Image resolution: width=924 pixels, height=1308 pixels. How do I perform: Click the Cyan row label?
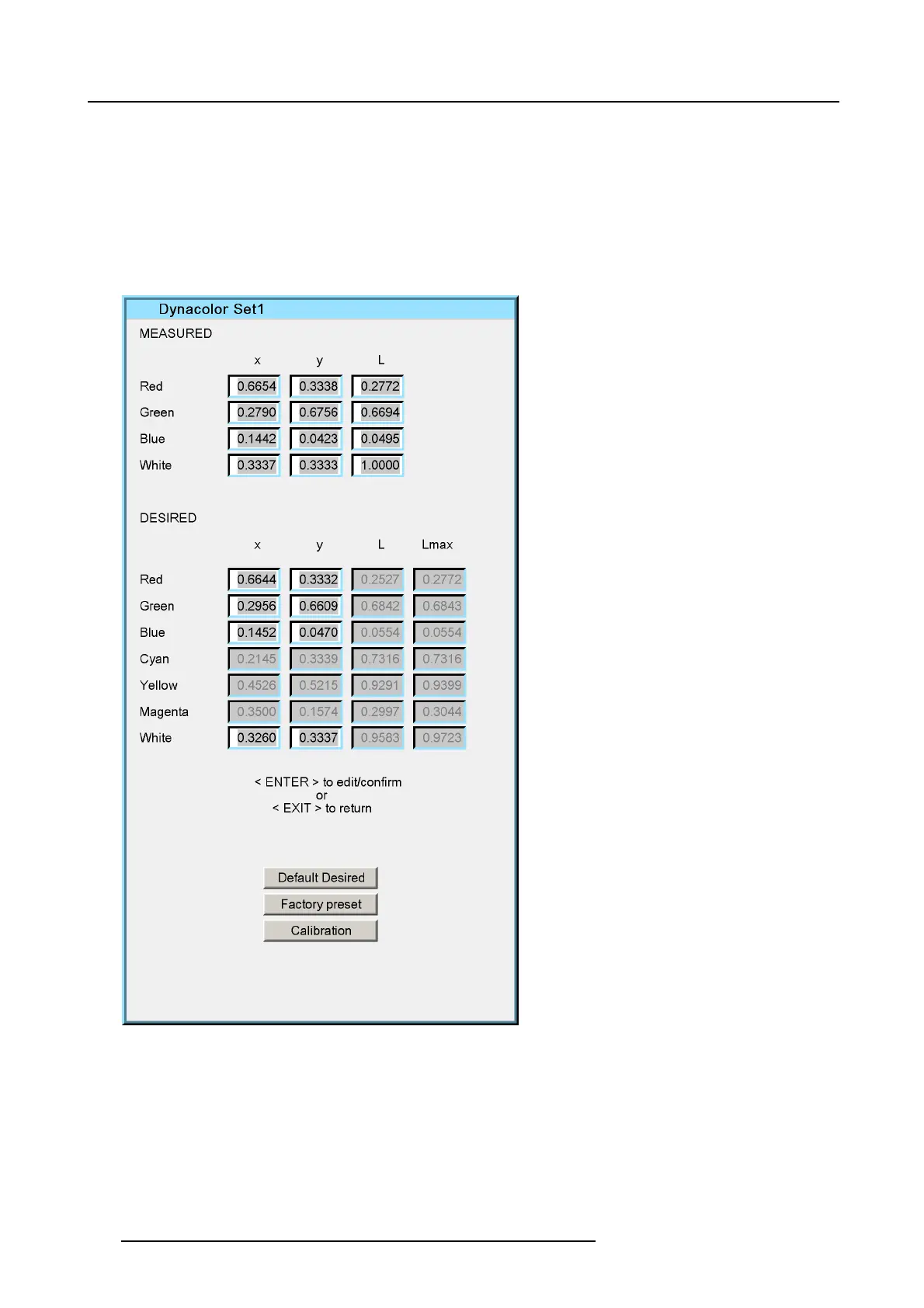click(154, 659)
